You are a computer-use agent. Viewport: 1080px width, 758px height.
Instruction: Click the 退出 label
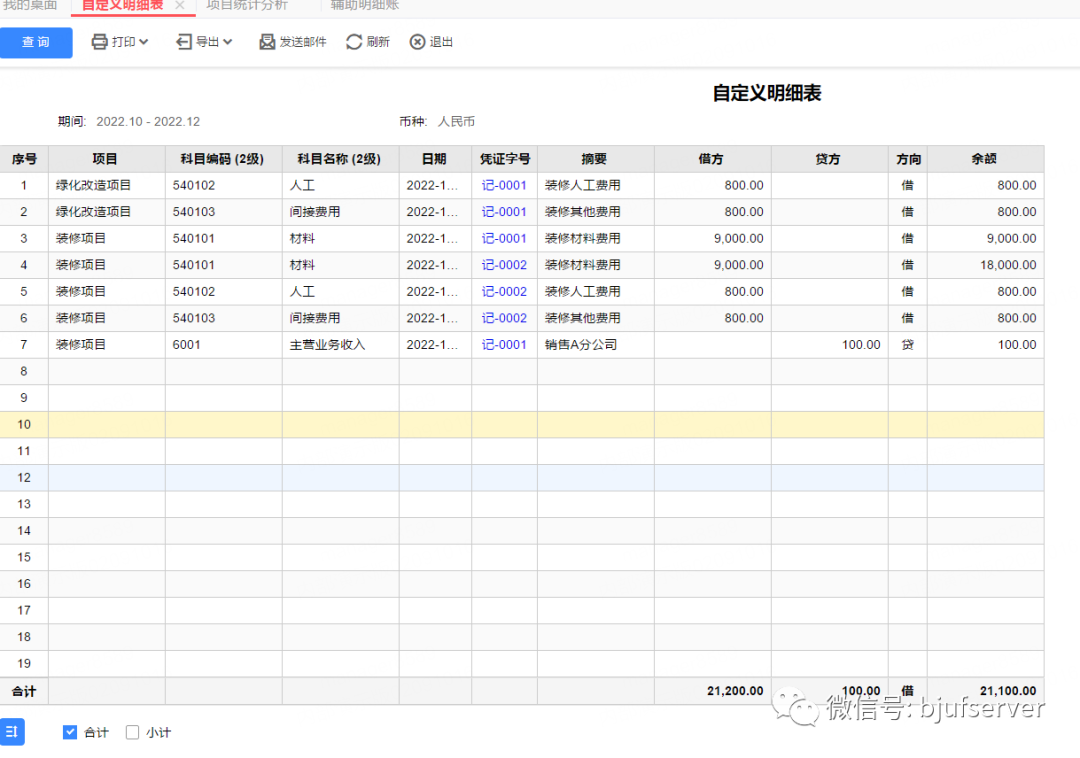[442, 42]
